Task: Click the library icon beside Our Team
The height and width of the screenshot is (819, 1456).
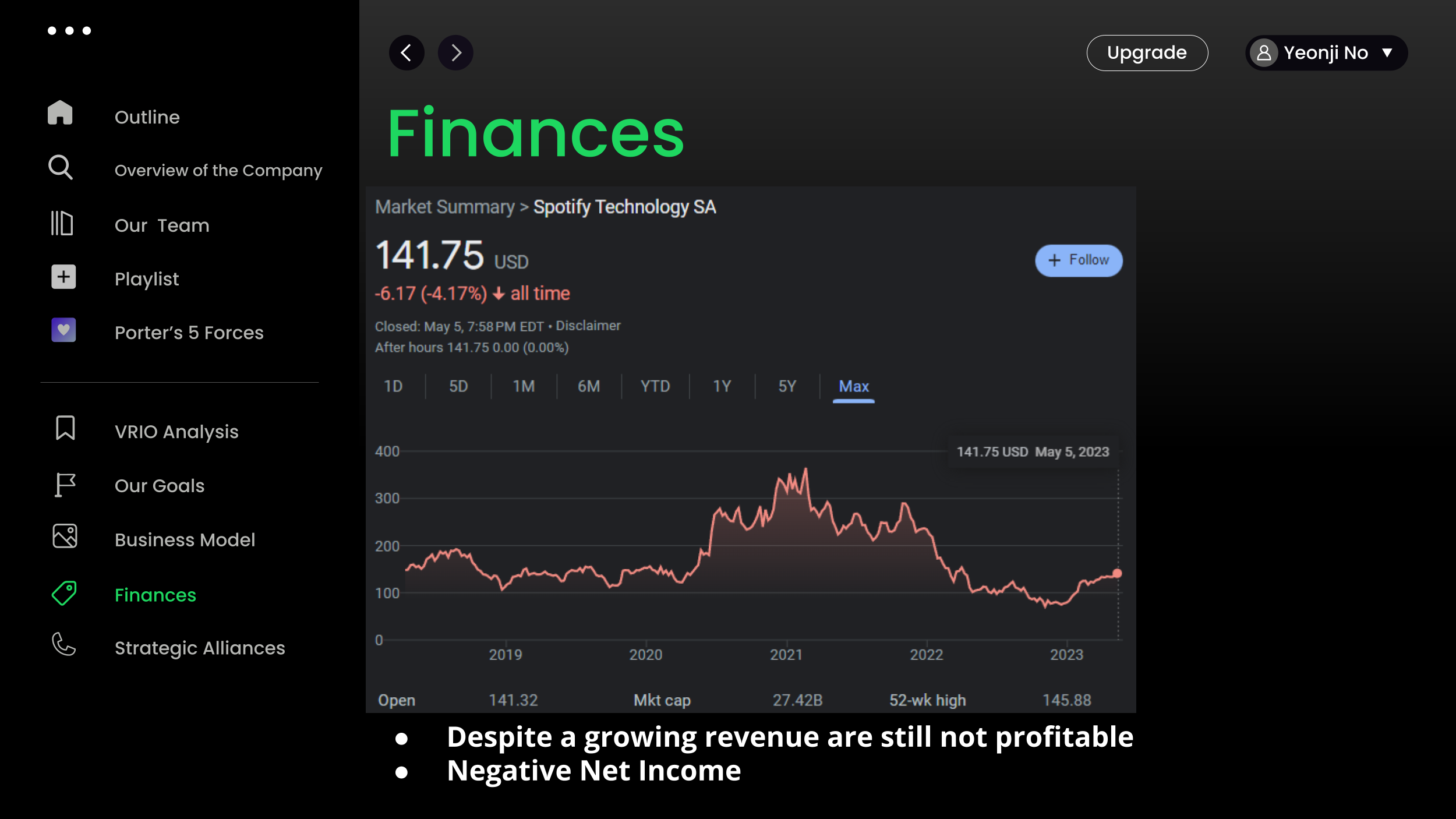Action: pyautogui.click(x=62, y=223)
